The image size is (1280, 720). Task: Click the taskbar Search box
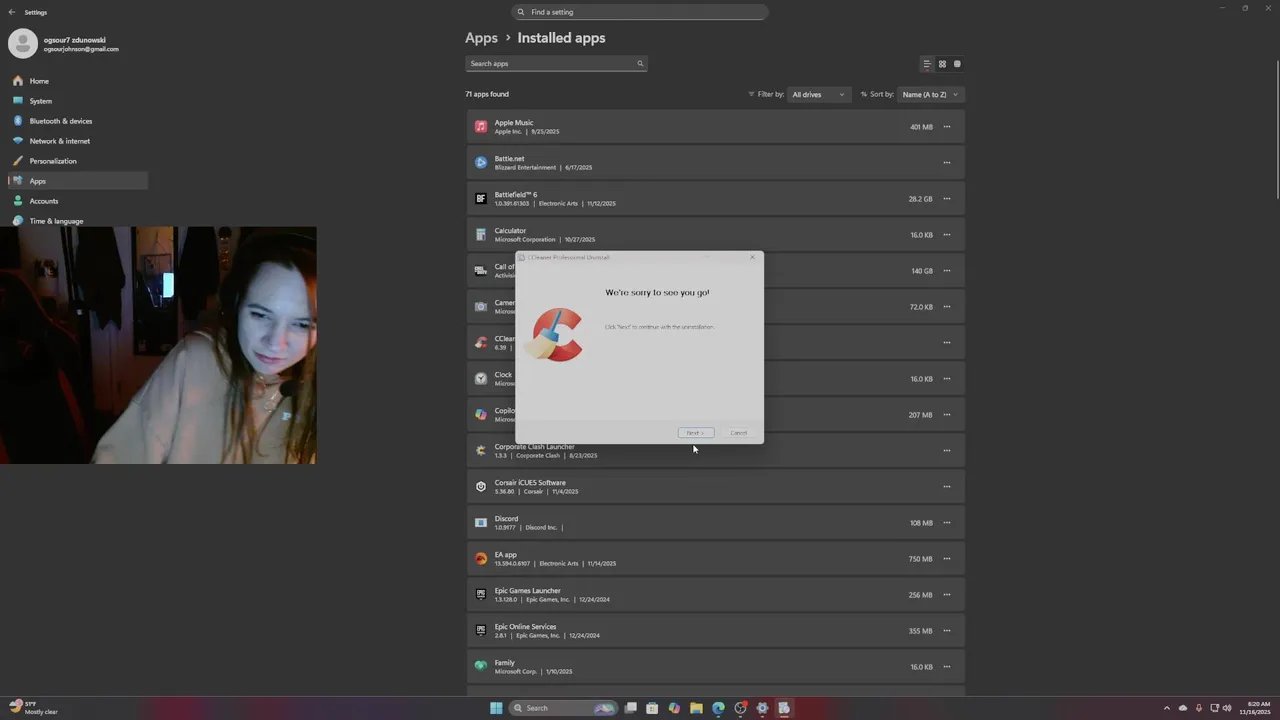point(563,708)
